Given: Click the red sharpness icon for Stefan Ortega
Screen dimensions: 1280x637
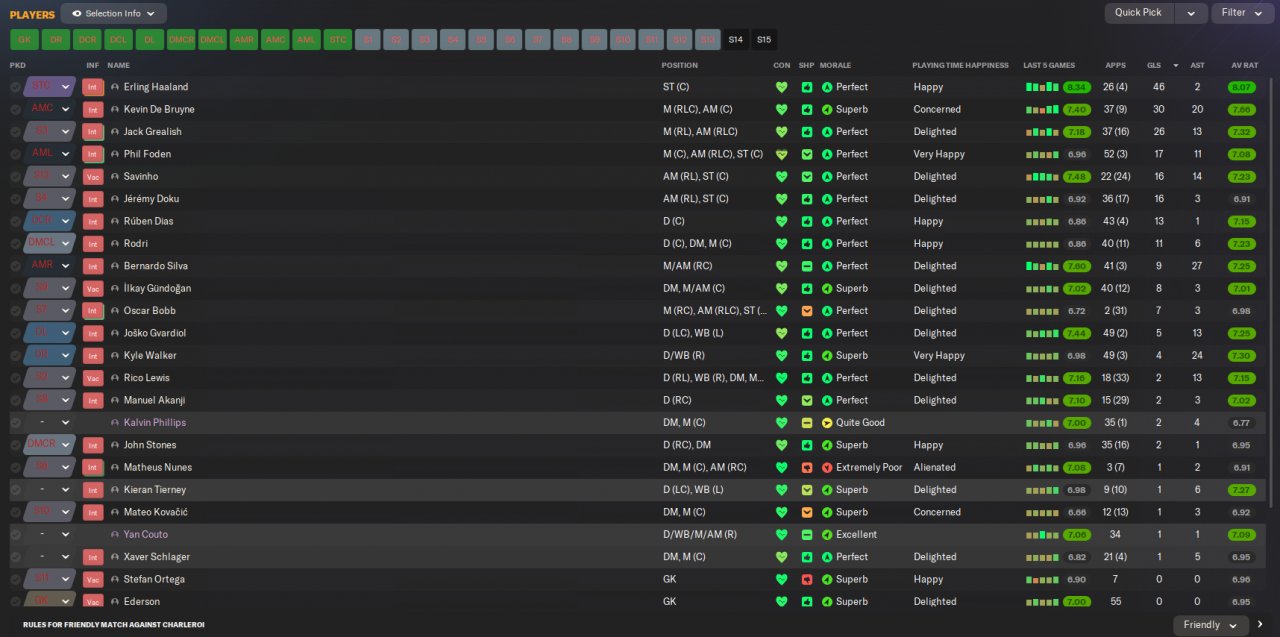Looking at the screenshot, I should click(x=807, y=579).
